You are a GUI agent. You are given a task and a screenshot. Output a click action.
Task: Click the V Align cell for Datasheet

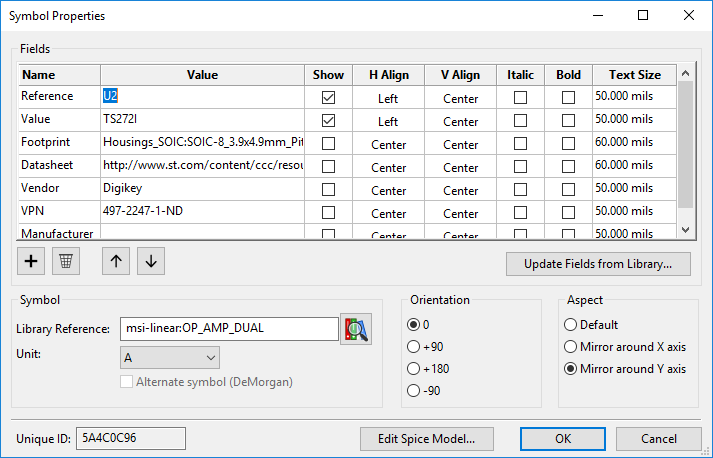point(460,167)
